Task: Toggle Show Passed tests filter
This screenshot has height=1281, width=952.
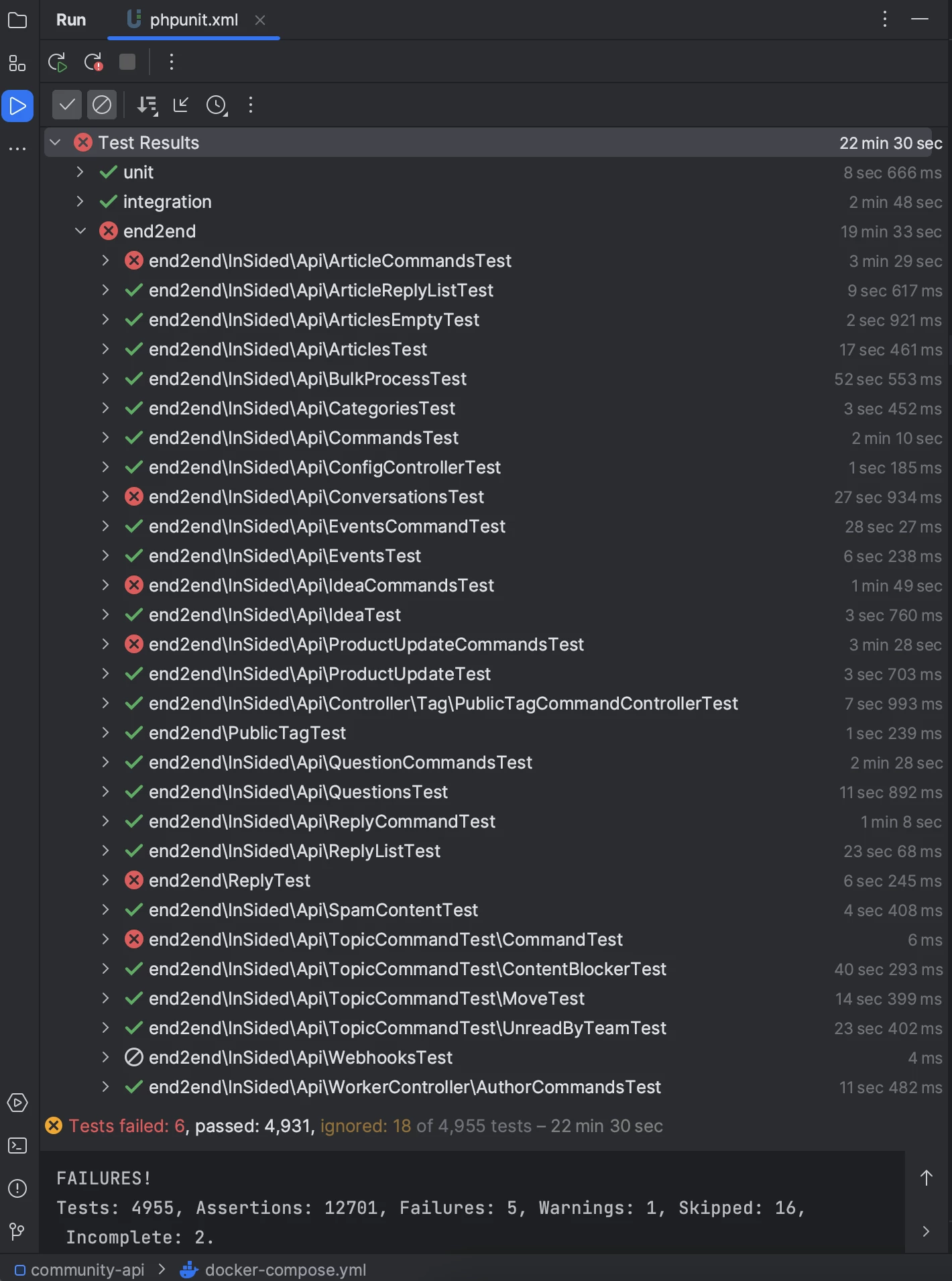Action: [67, 105]
